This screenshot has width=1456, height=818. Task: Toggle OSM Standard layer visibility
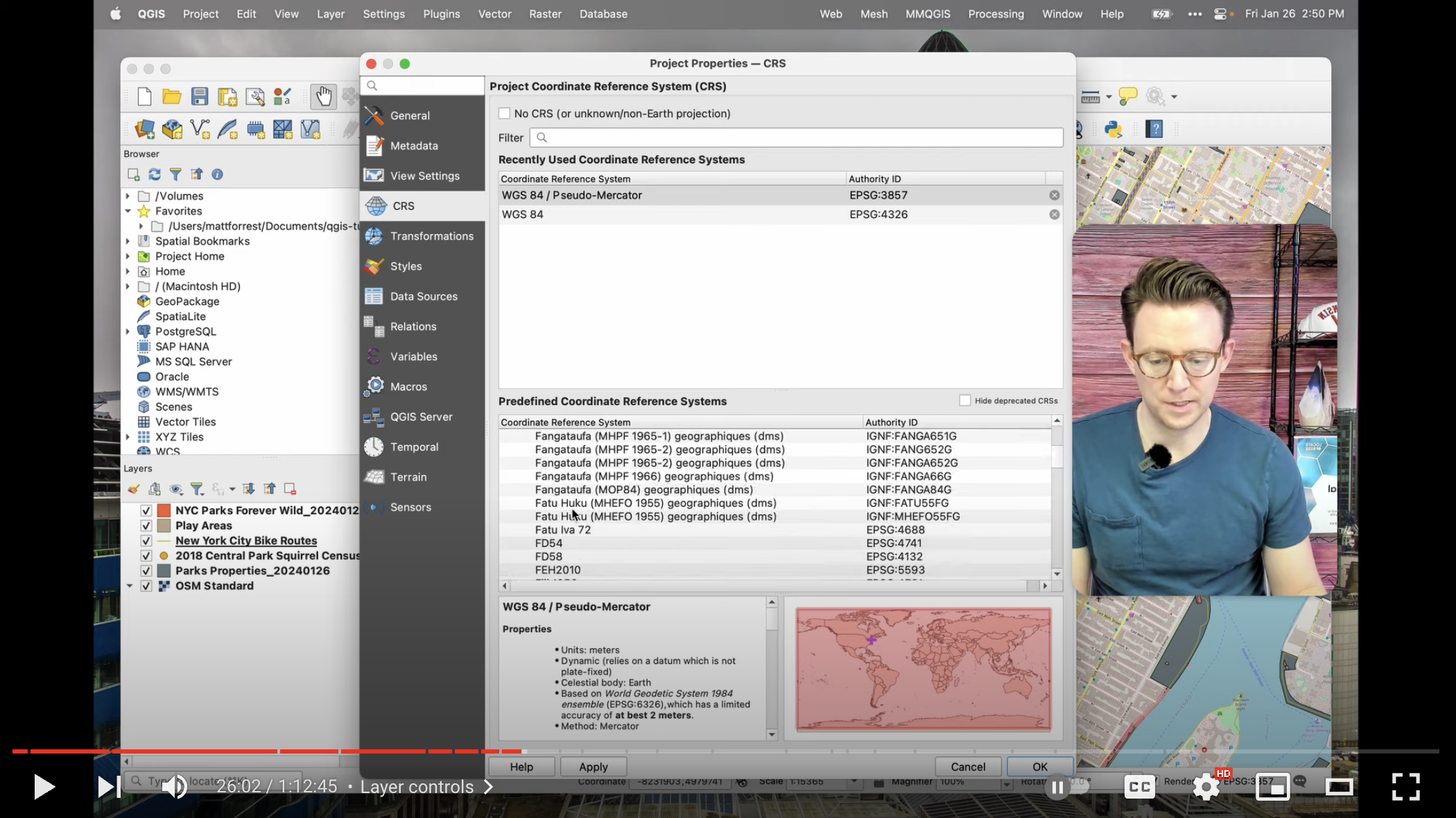click(x=146, y=586)
